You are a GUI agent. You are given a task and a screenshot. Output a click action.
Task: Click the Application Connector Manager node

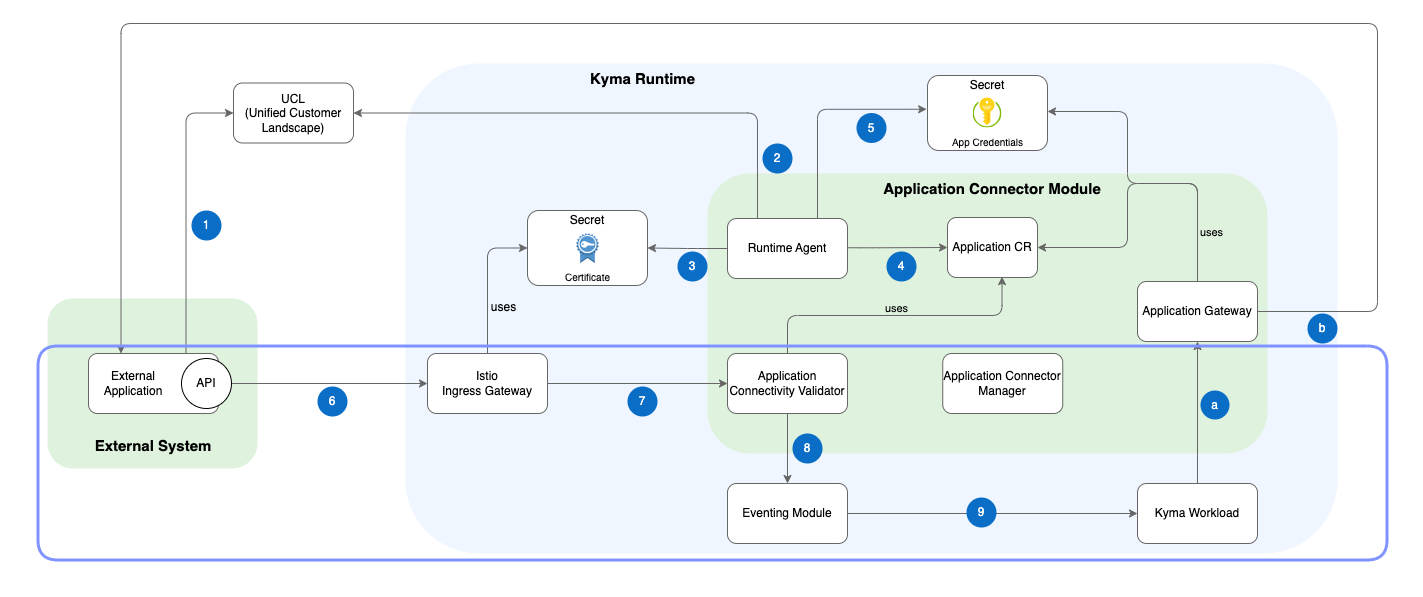pyautogui.click(x=1002, y=383)
